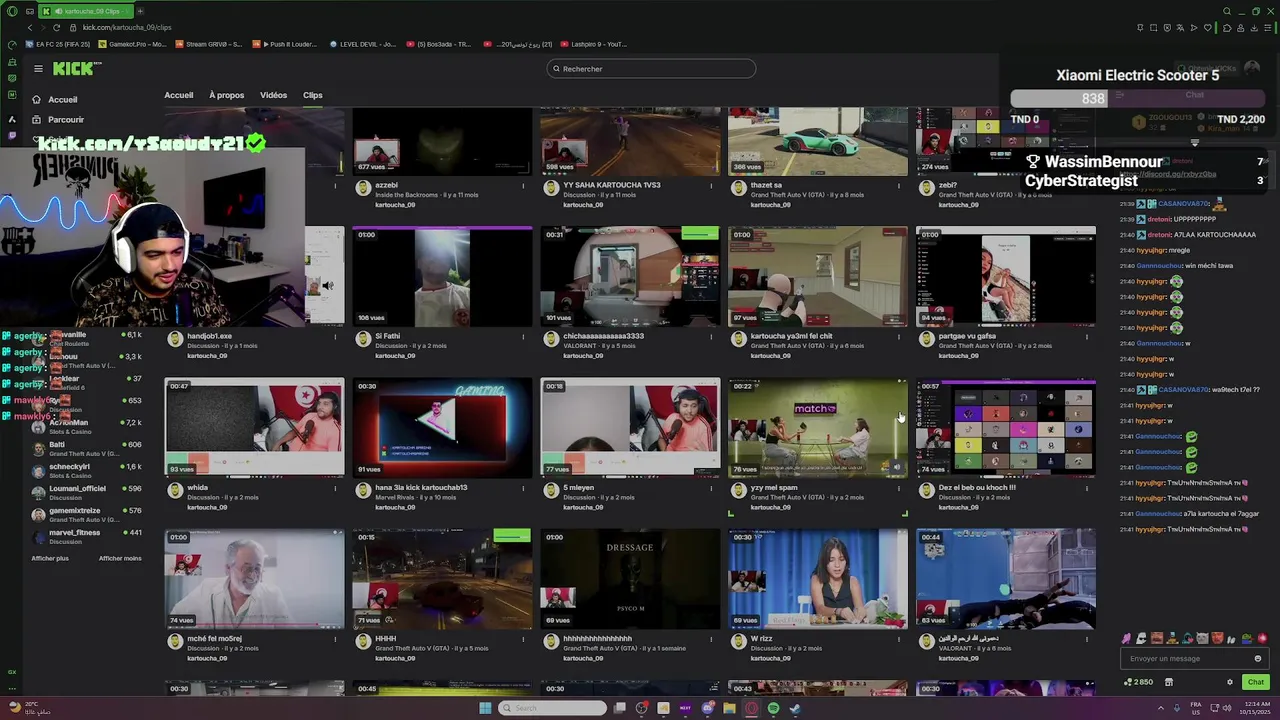Click Afficher moins in sidebar
The height and width of the screenshot is (720, 1280).
120,558
